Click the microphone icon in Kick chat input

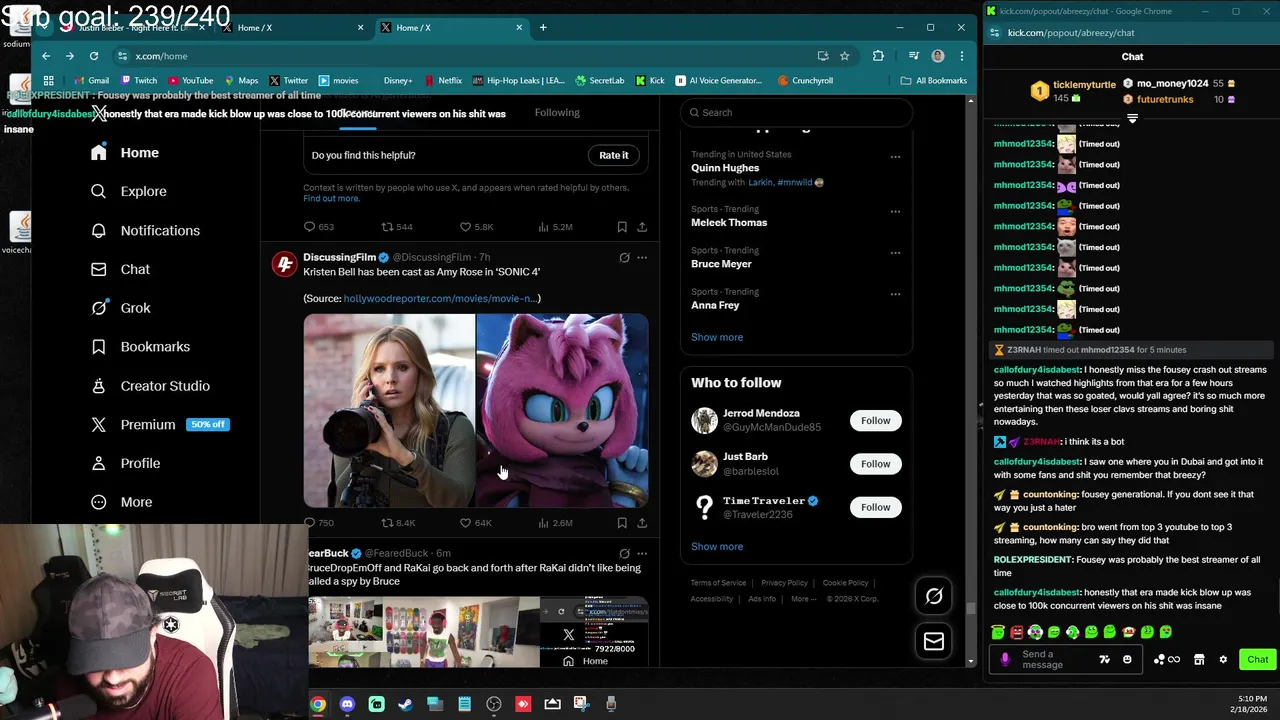click(1005, 660)
